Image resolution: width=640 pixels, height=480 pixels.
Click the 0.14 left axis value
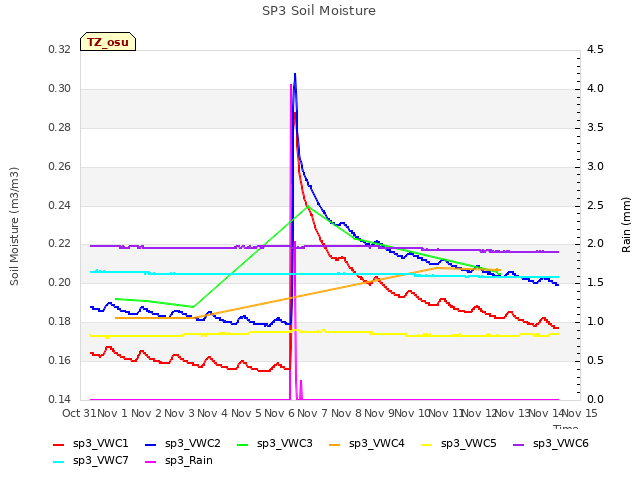60,399
